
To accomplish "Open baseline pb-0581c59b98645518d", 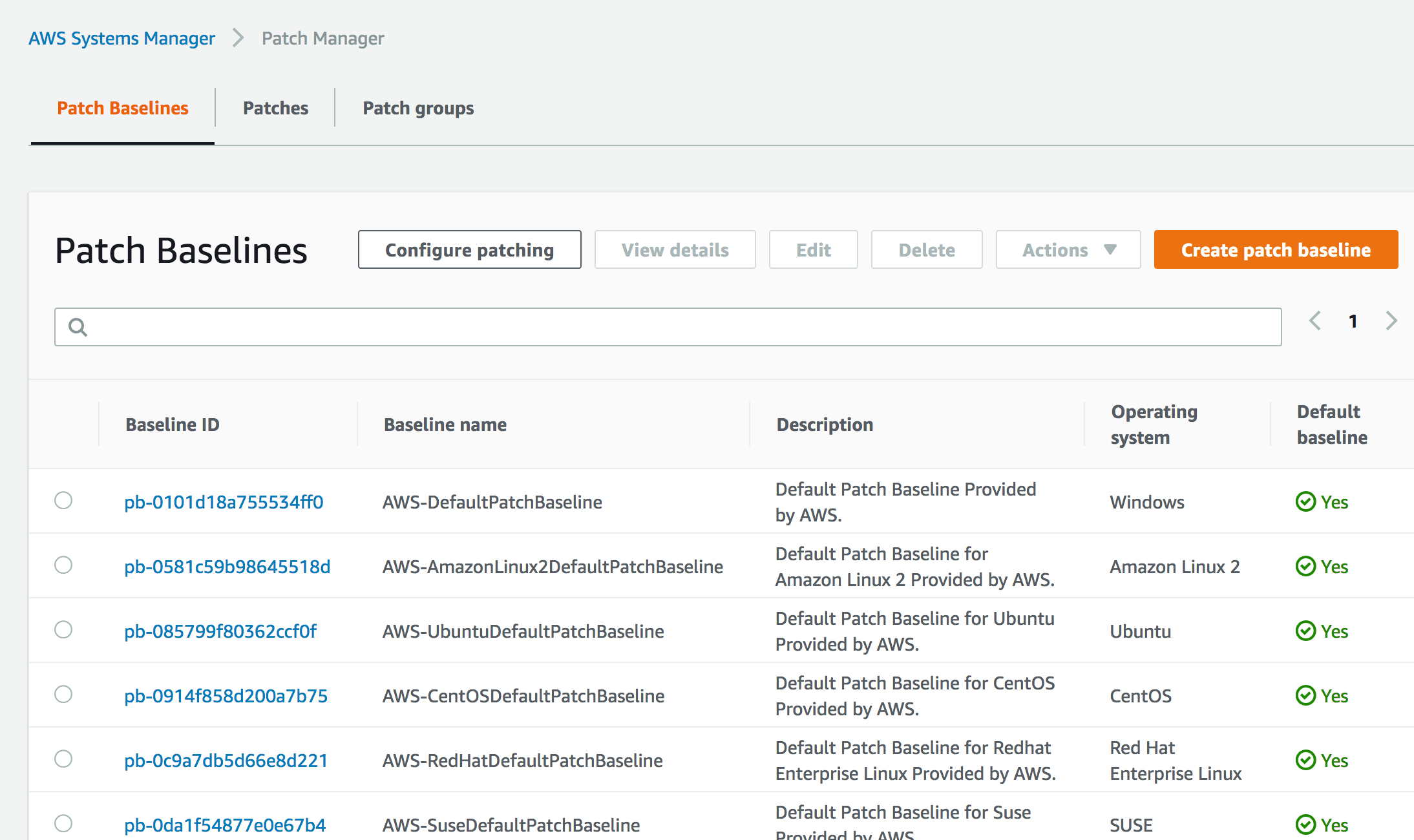I will tap(227, 567).
